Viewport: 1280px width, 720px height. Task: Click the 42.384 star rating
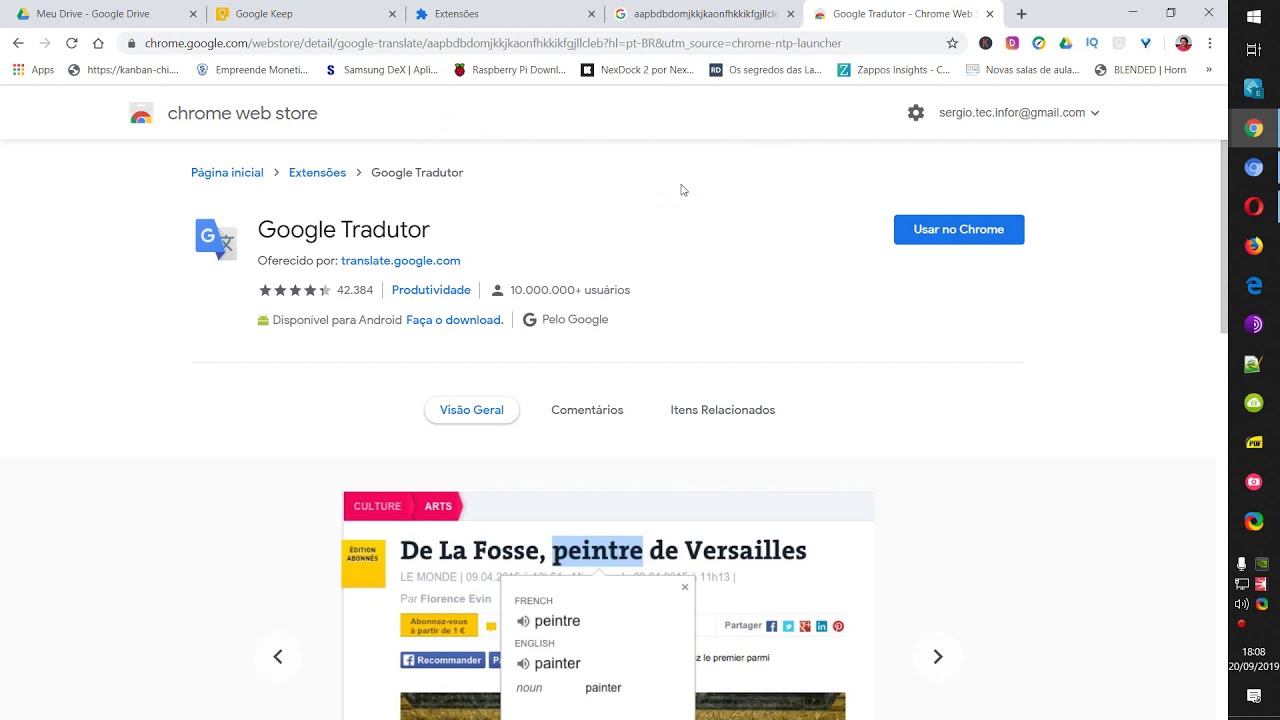tap(315, 290)
